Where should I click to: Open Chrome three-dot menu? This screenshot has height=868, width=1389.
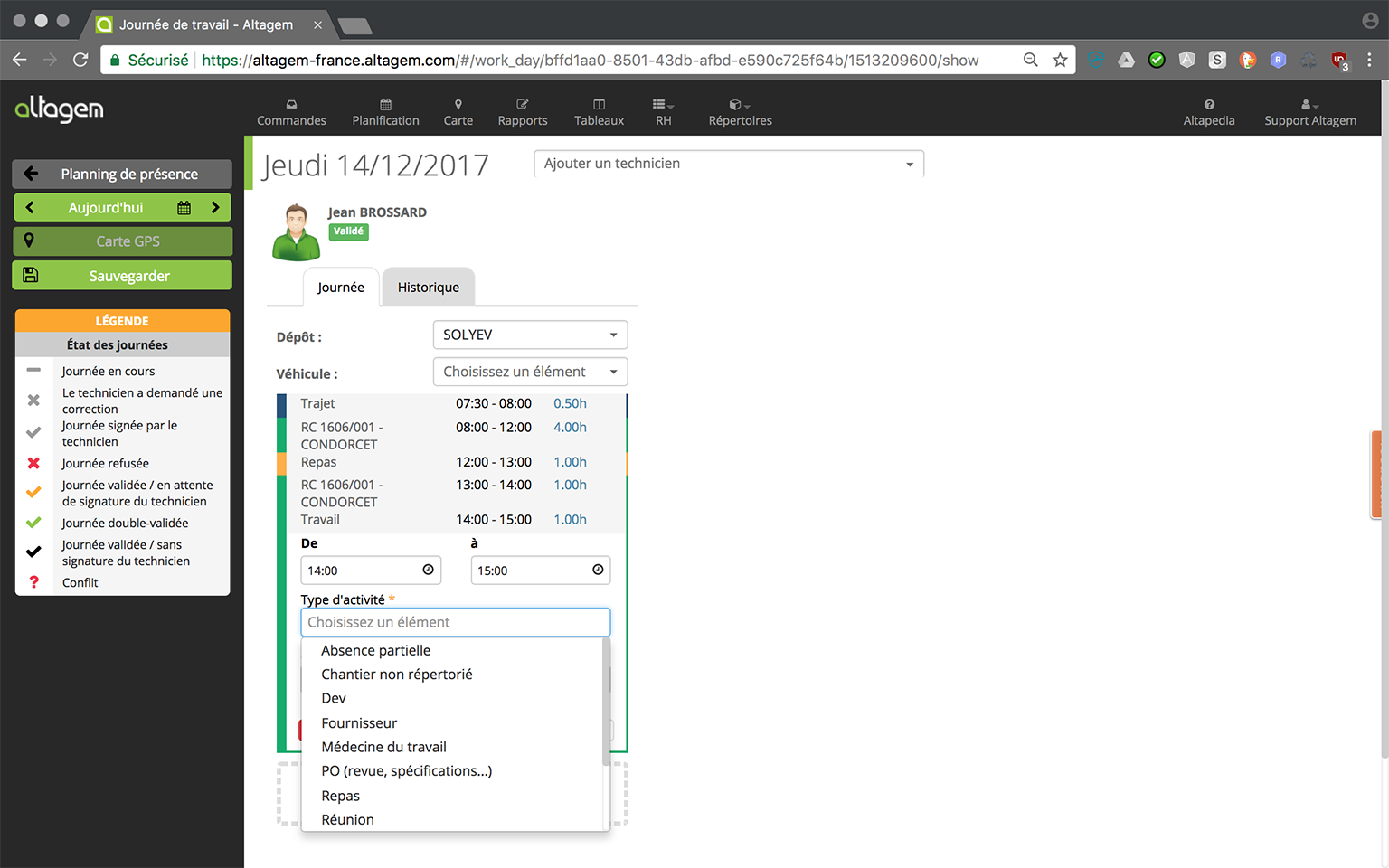(x=1369, y=60)
